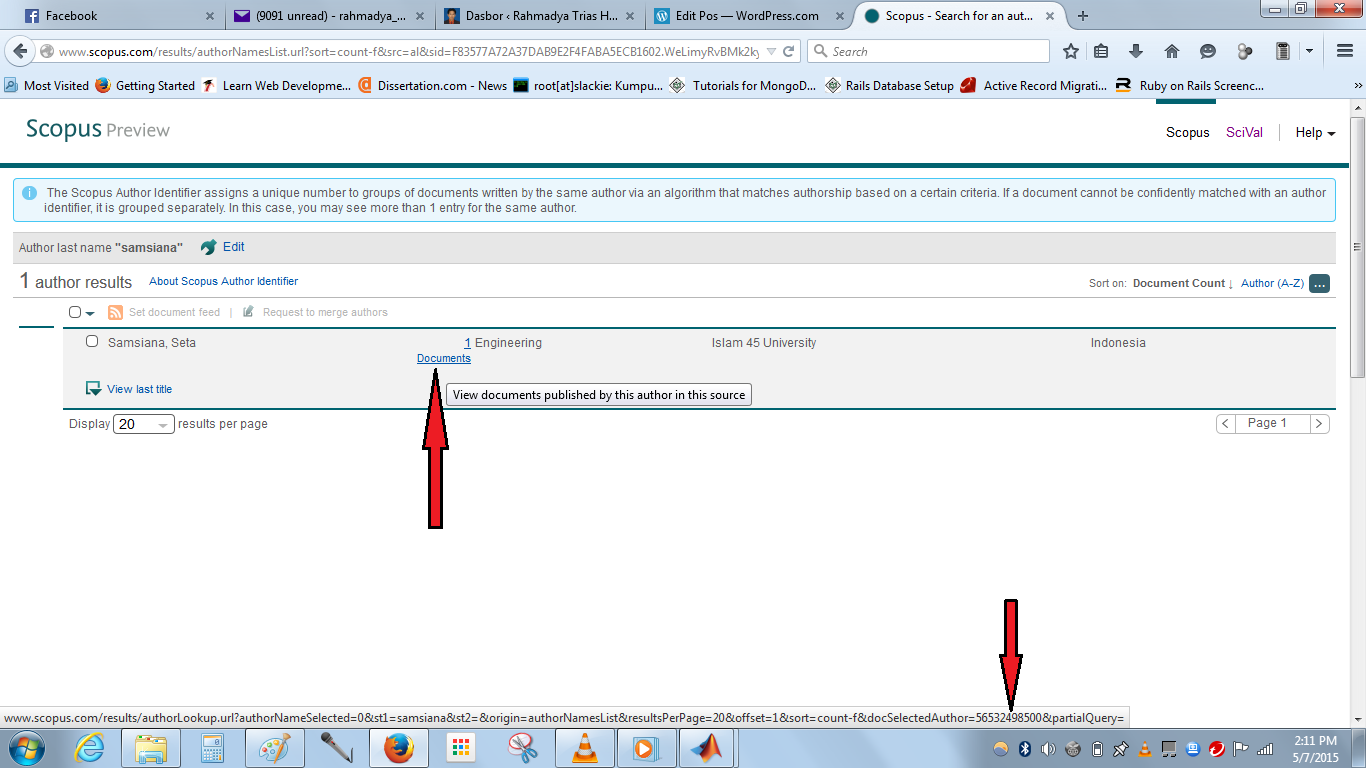Launch VLC media player from taskbar
This screenshot has width=1366, height=768.
point(585,748)
